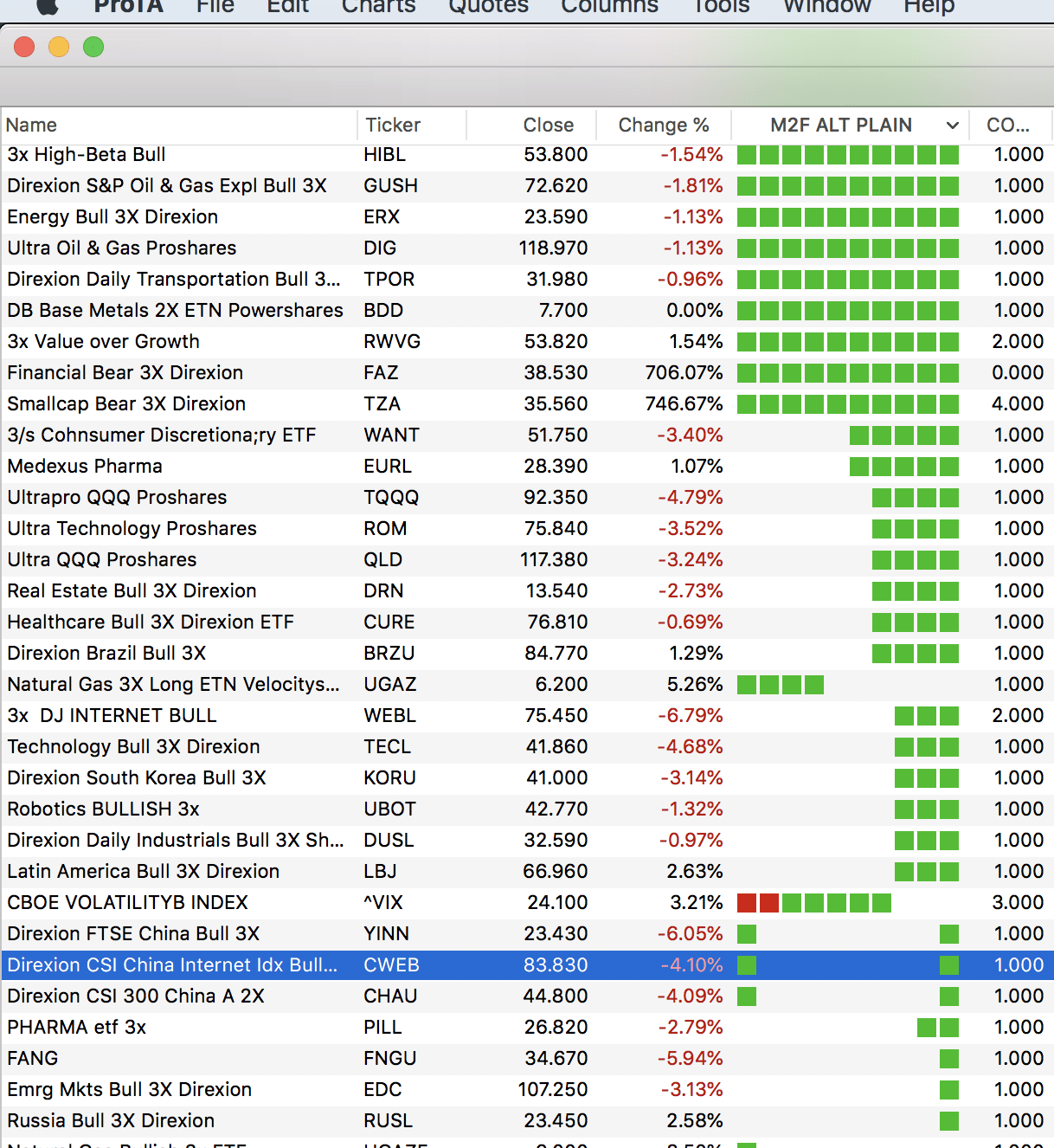1054x1148 pixels.
Task: Click the 83.830 close price for CWEB
Action: point(556,964)
